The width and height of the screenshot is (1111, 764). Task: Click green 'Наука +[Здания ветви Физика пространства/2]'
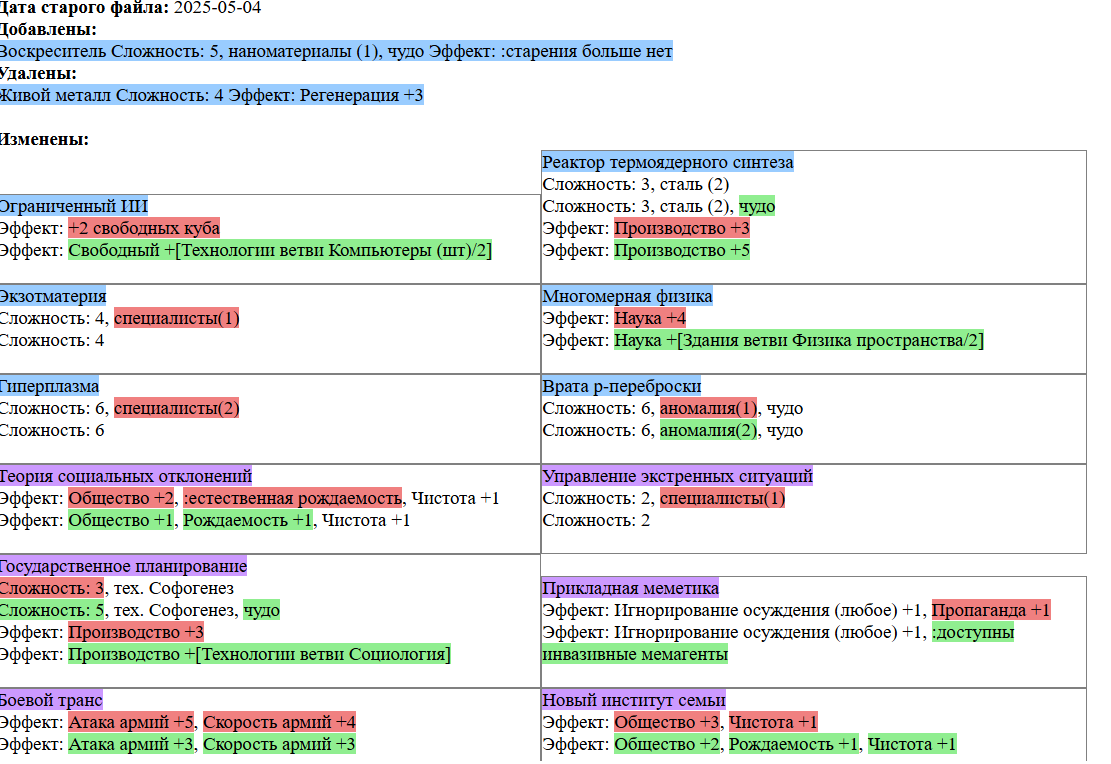tap(799, 340)
